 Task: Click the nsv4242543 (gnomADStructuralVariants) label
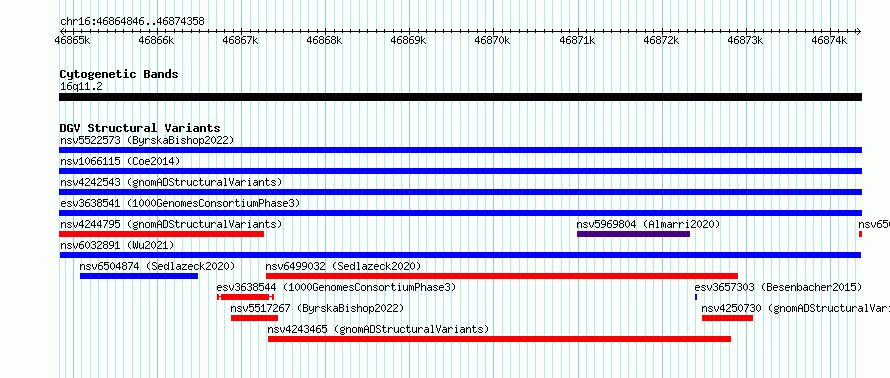point(171,182)
